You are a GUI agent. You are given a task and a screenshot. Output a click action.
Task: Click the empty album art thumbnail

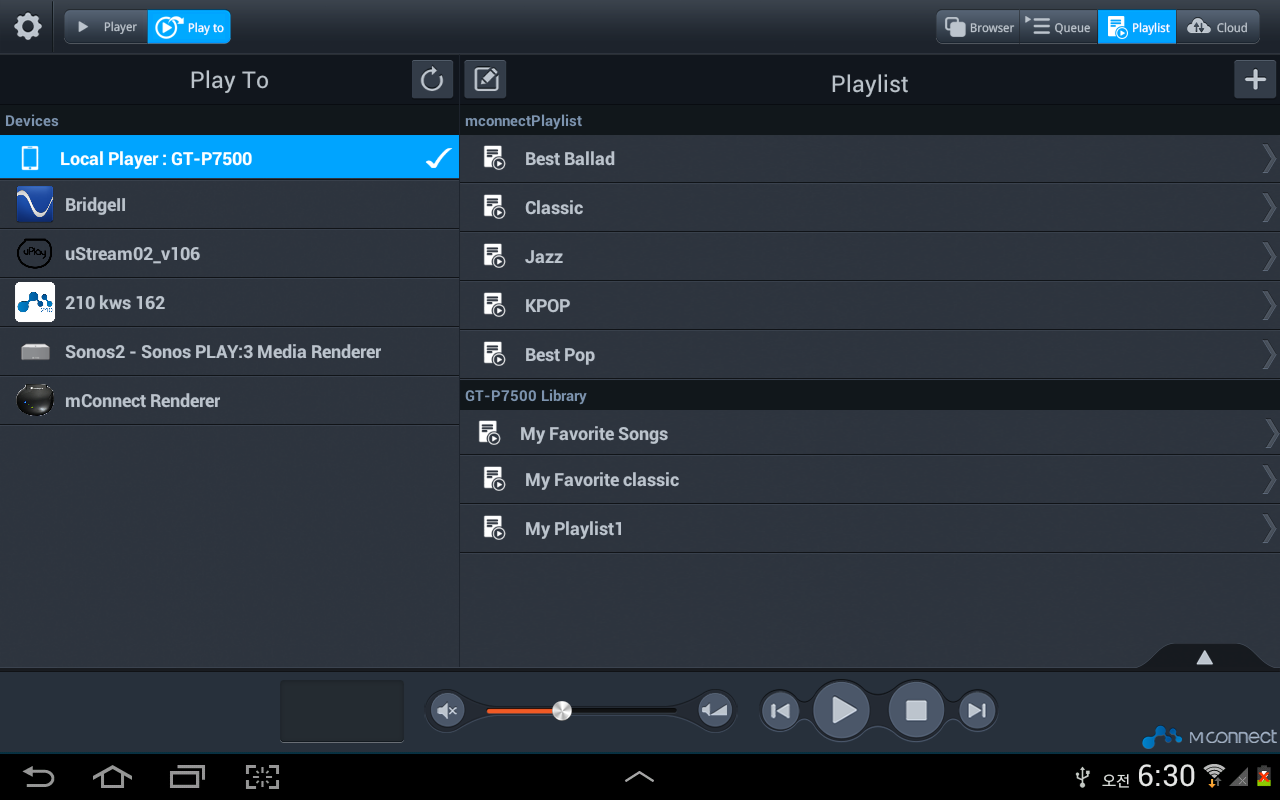(342, 711)
